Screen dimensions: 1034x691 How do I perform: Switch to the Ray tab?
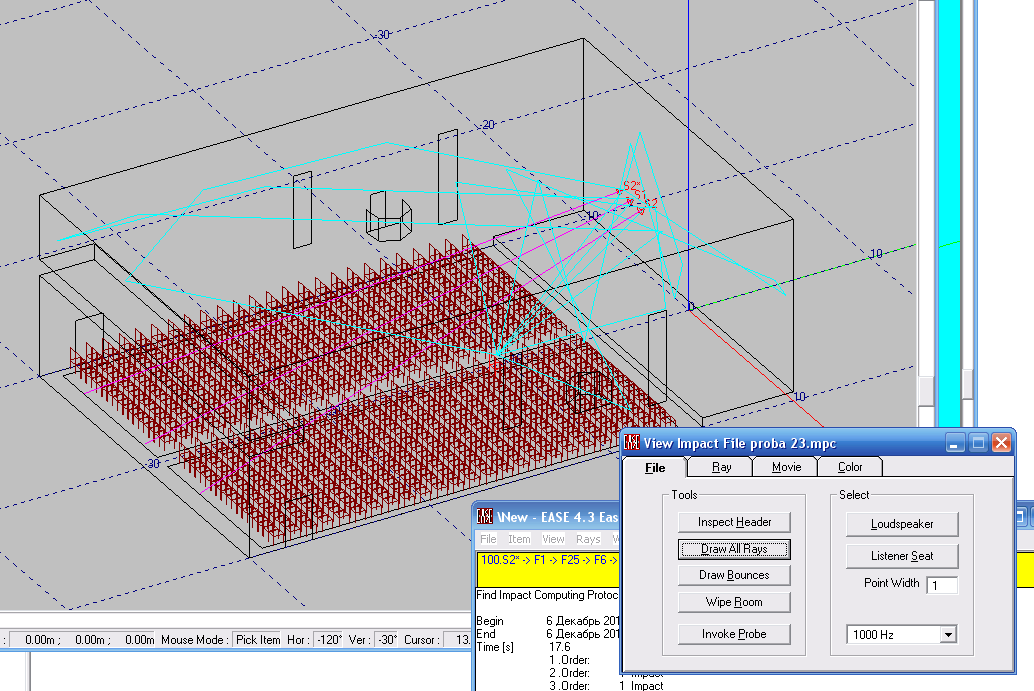pyautogui.click(x=721, y=467)
